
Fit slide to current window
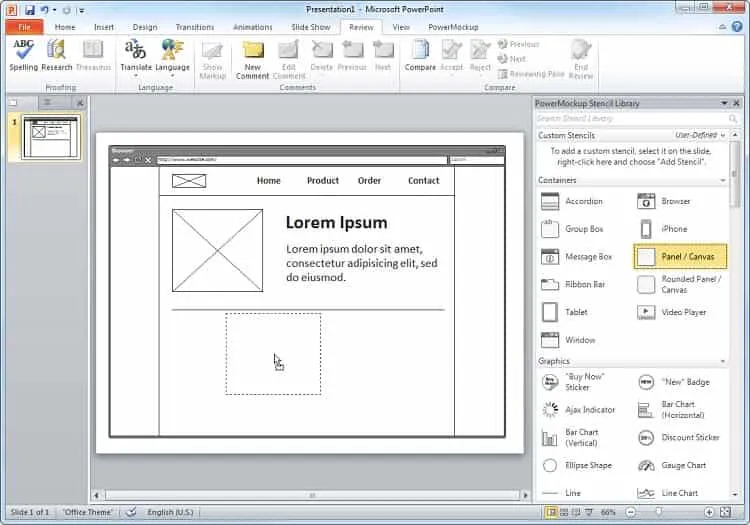[x=726, y=512]
